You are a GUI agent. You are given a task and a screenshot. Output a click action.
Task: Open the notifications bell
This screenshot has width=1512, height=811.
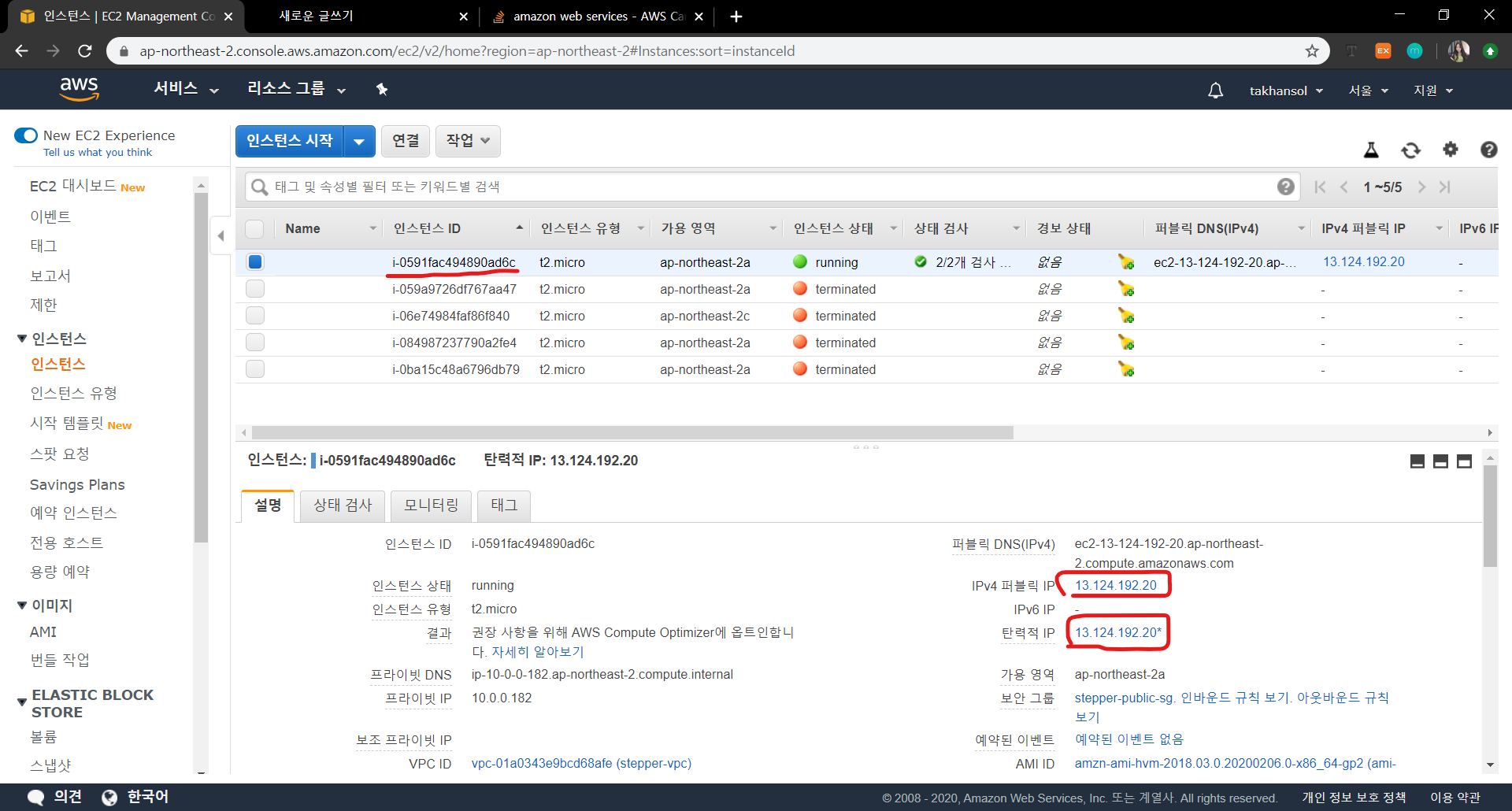(1215, 91)
